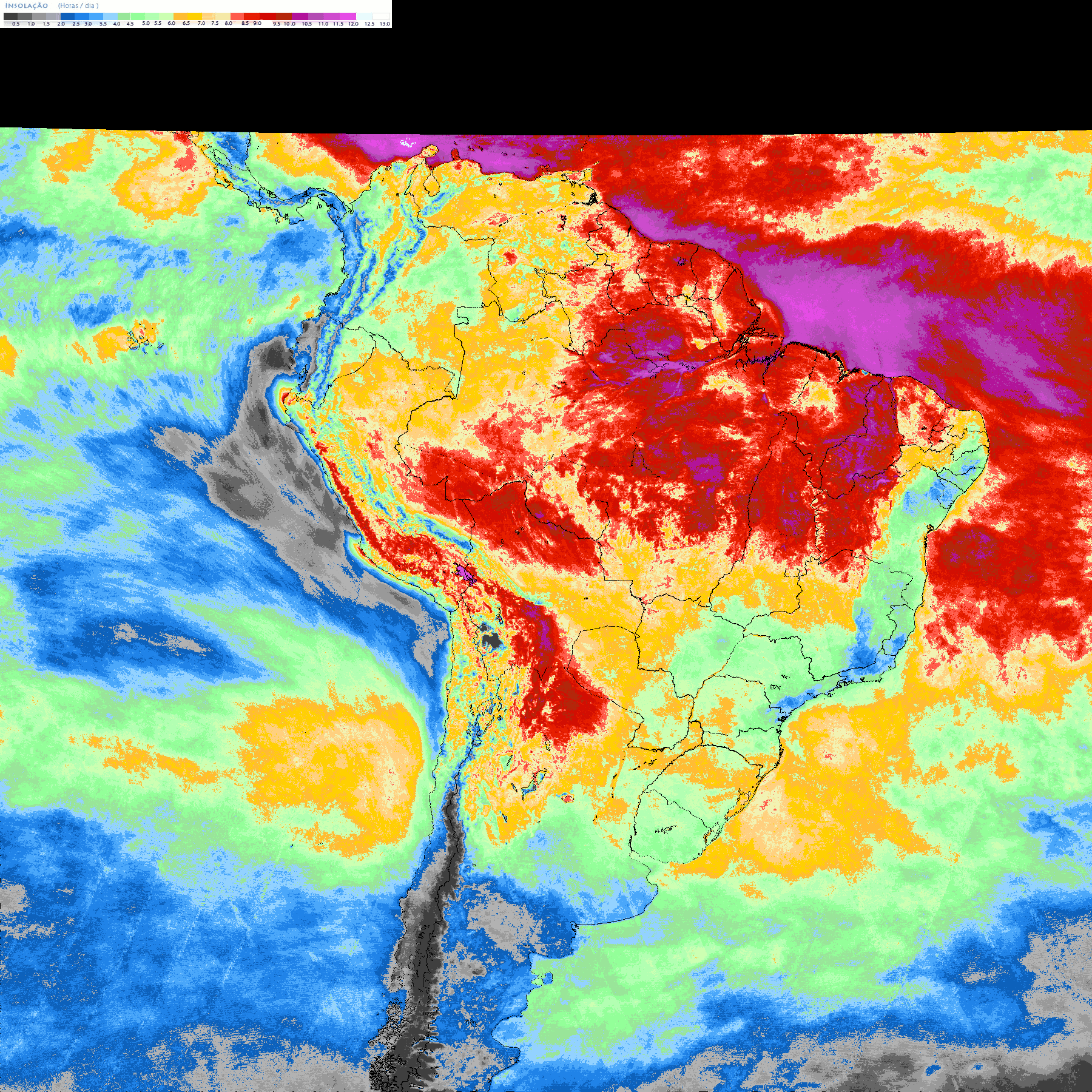Image resolution: width=1092 pixels, height=1092 pixels.
Task: Select the 3.0 legend value
Action: coord(88,24)
